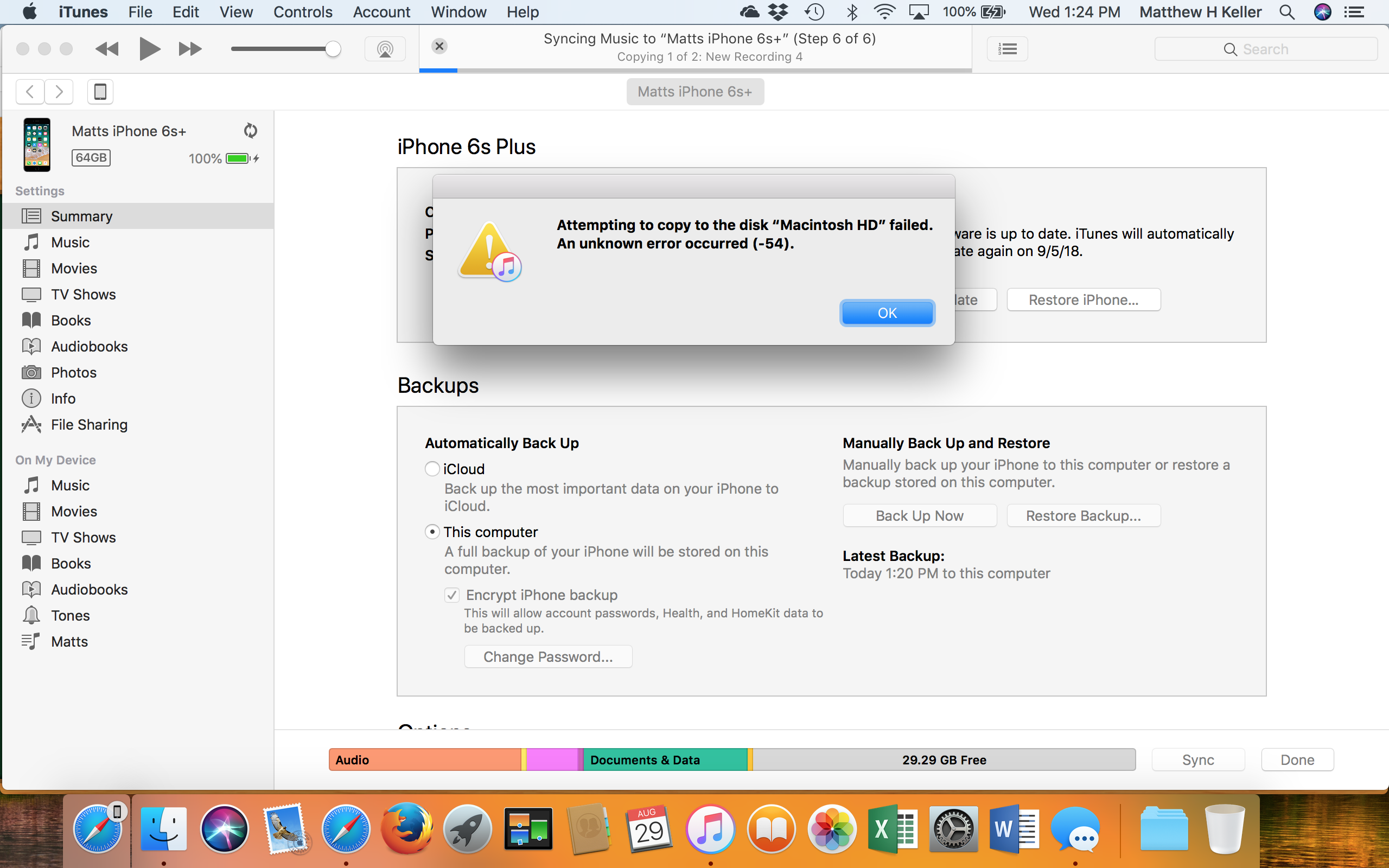Image resolution: width=1389 pixels, height=868 pixels.
Task: Dismiss the error dialog with OK
Action: tap(887, 313)
